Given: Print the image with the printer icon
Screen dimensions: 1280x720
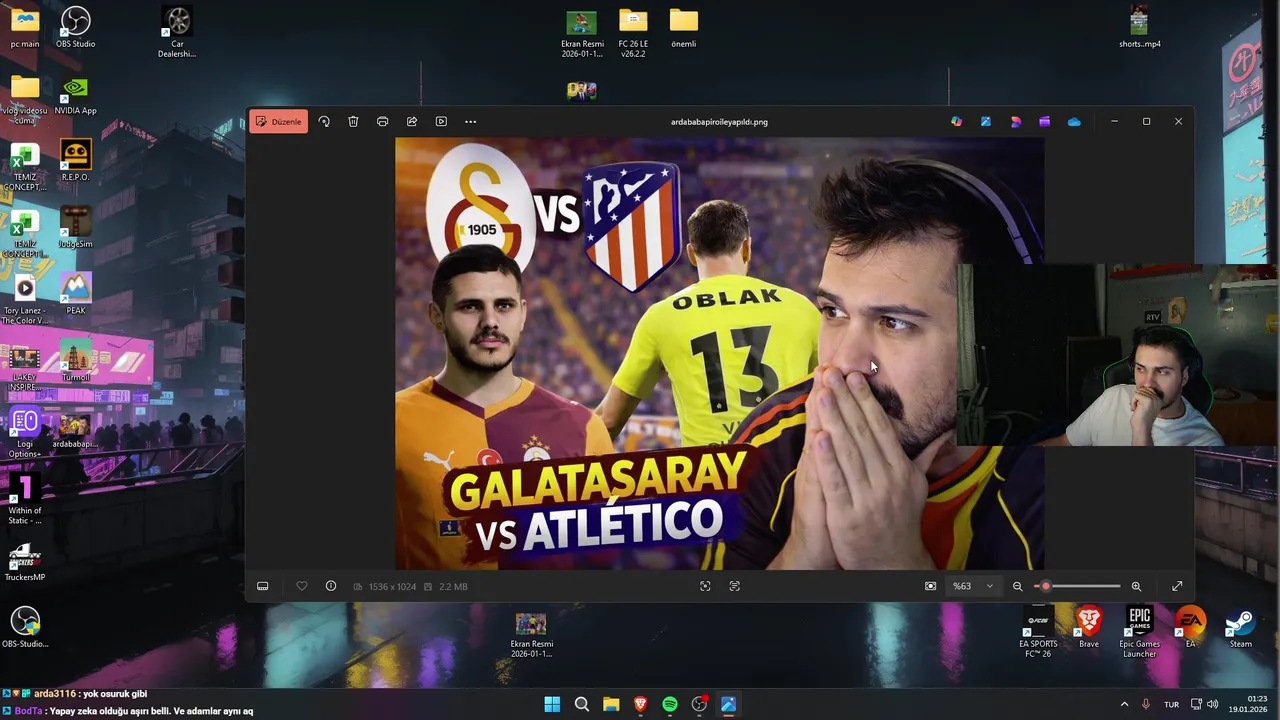Looking at the screenshot, I should [x=382, y=122].
